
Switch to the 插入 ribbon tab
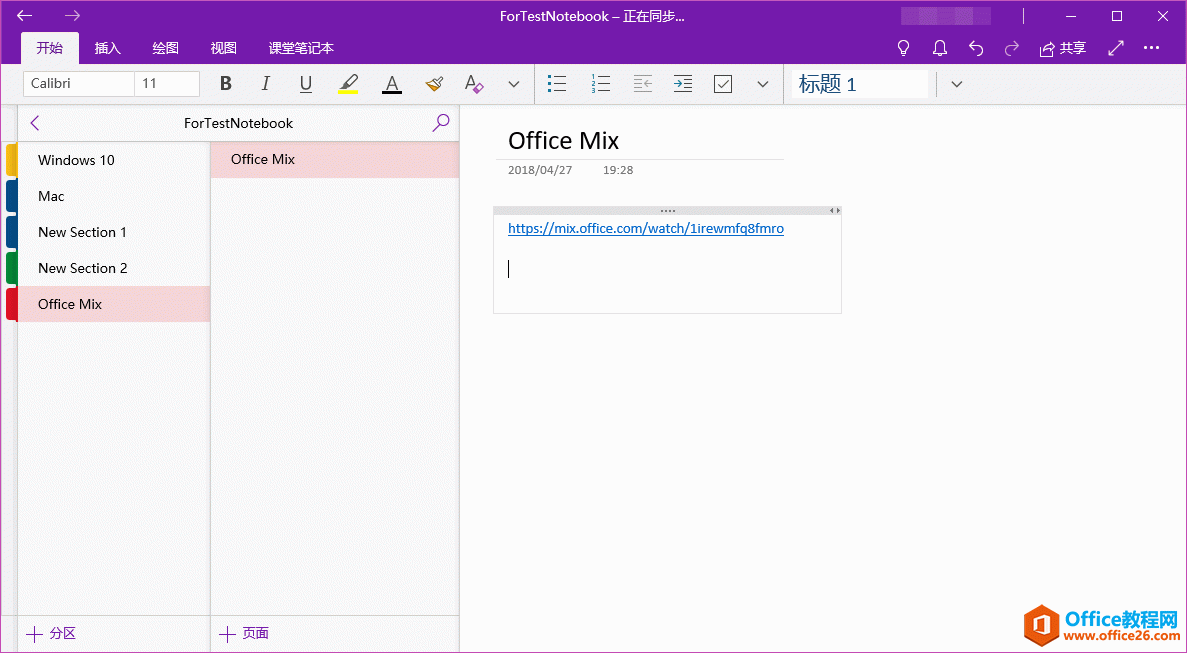107,47
